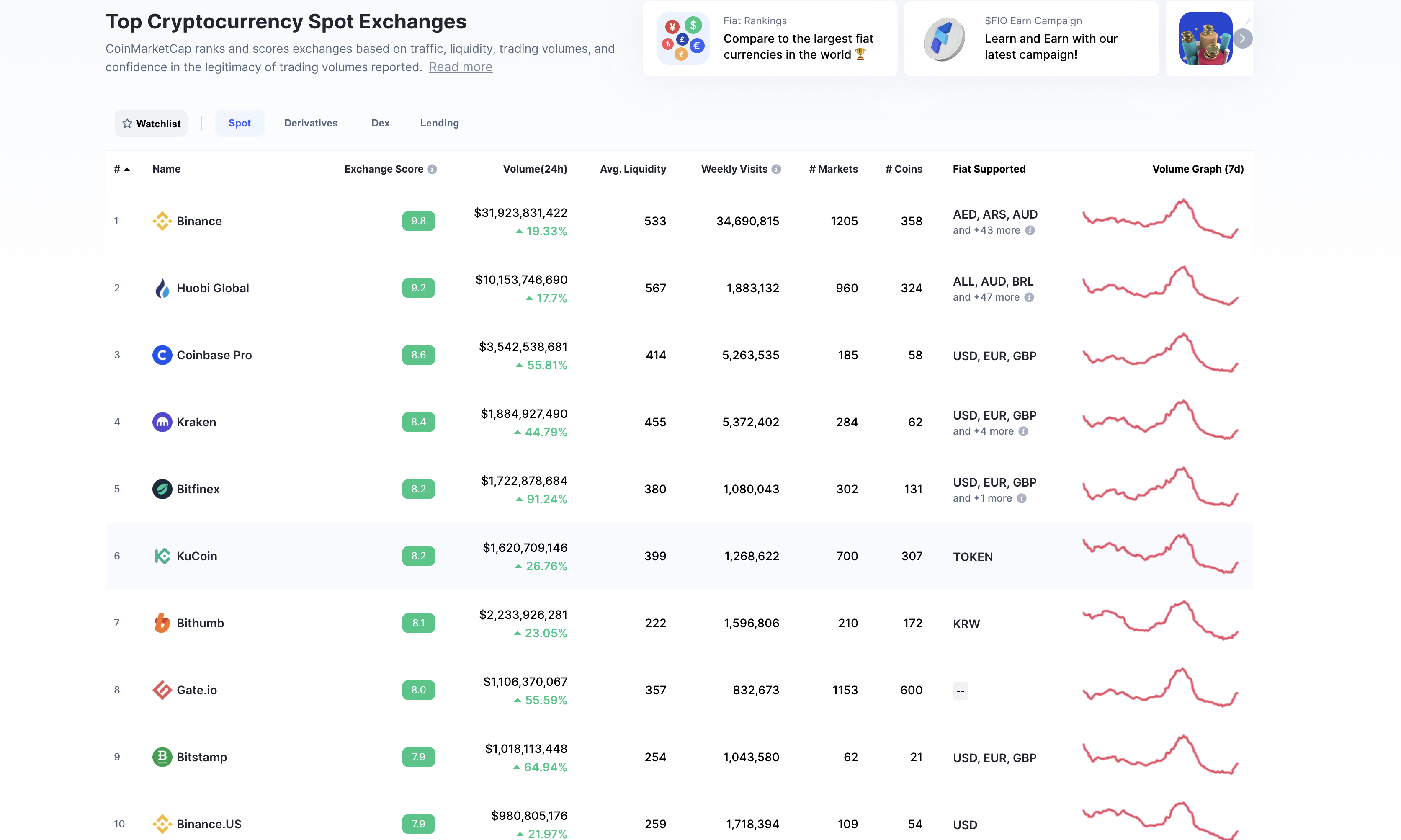Click info icon next to +43 more
The image size is (1401, 840).
tap(1030, 230)
